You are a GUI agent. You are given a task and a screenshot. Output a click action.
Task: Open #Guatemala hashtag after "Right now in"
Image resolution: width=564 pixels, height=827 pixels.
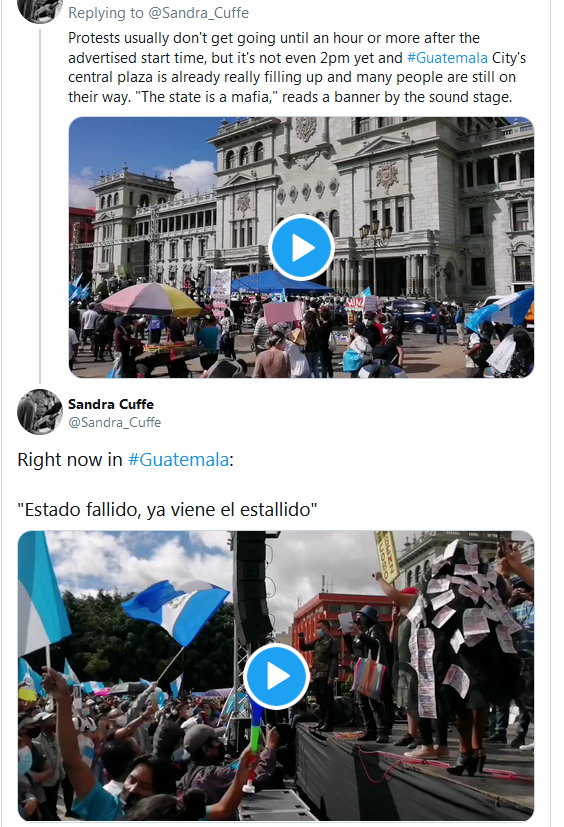(178, 459)
